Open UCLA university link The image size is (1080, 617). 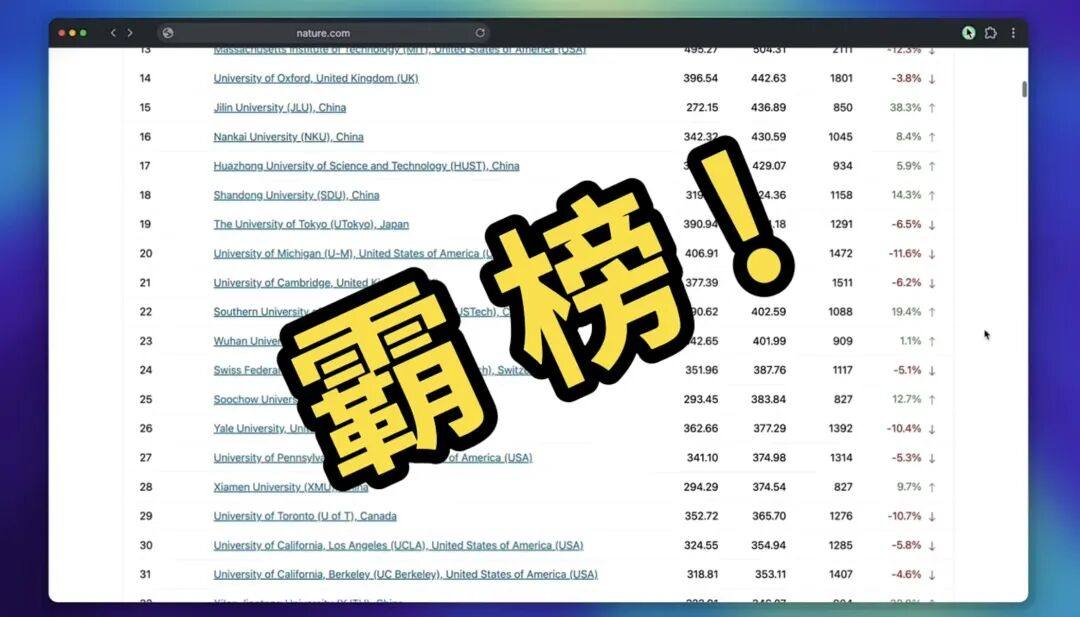397,546
